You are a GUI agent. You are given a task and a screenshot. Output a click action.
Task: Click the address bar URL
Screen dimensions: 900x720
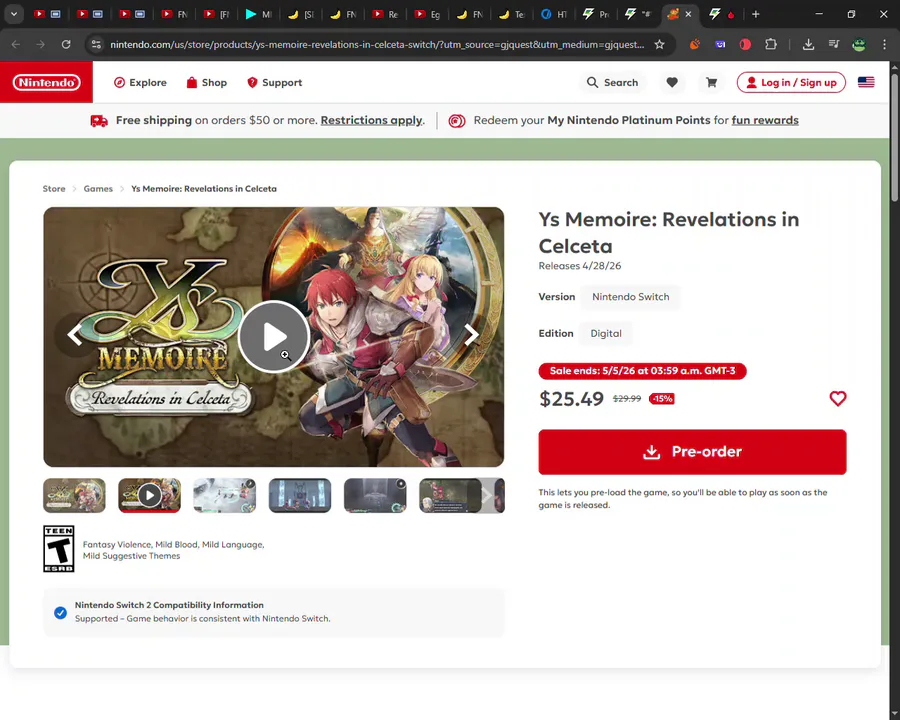point(377,44)
